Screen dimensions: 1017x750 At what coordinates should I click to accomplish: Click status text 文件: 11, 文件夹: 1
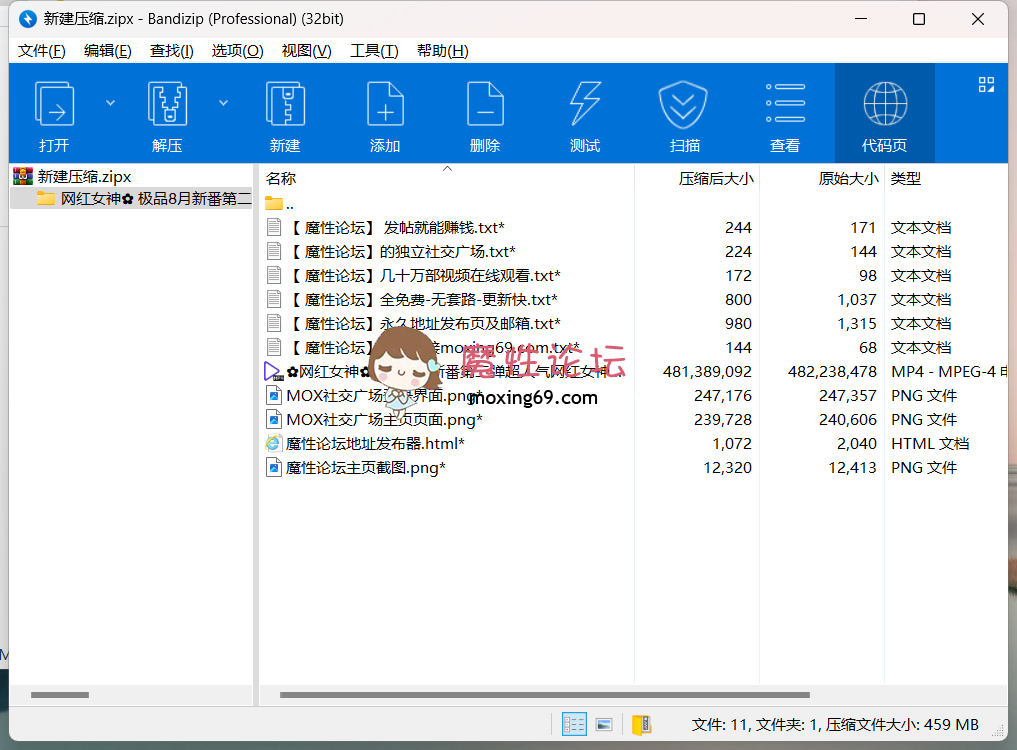755,725
